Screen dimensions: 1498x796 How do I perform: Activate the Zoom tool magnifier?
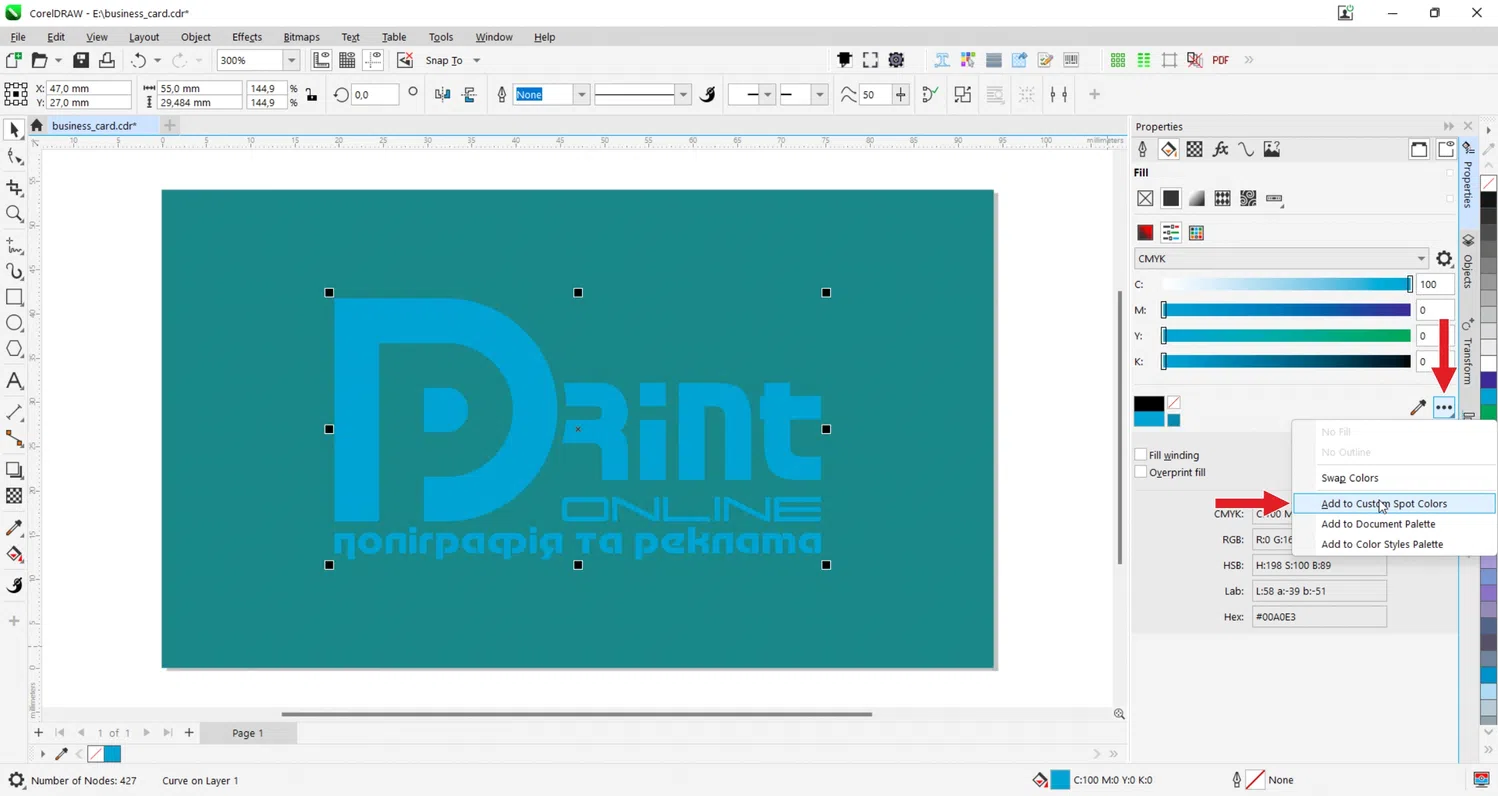pyautogui.click(x=14, y=214)
